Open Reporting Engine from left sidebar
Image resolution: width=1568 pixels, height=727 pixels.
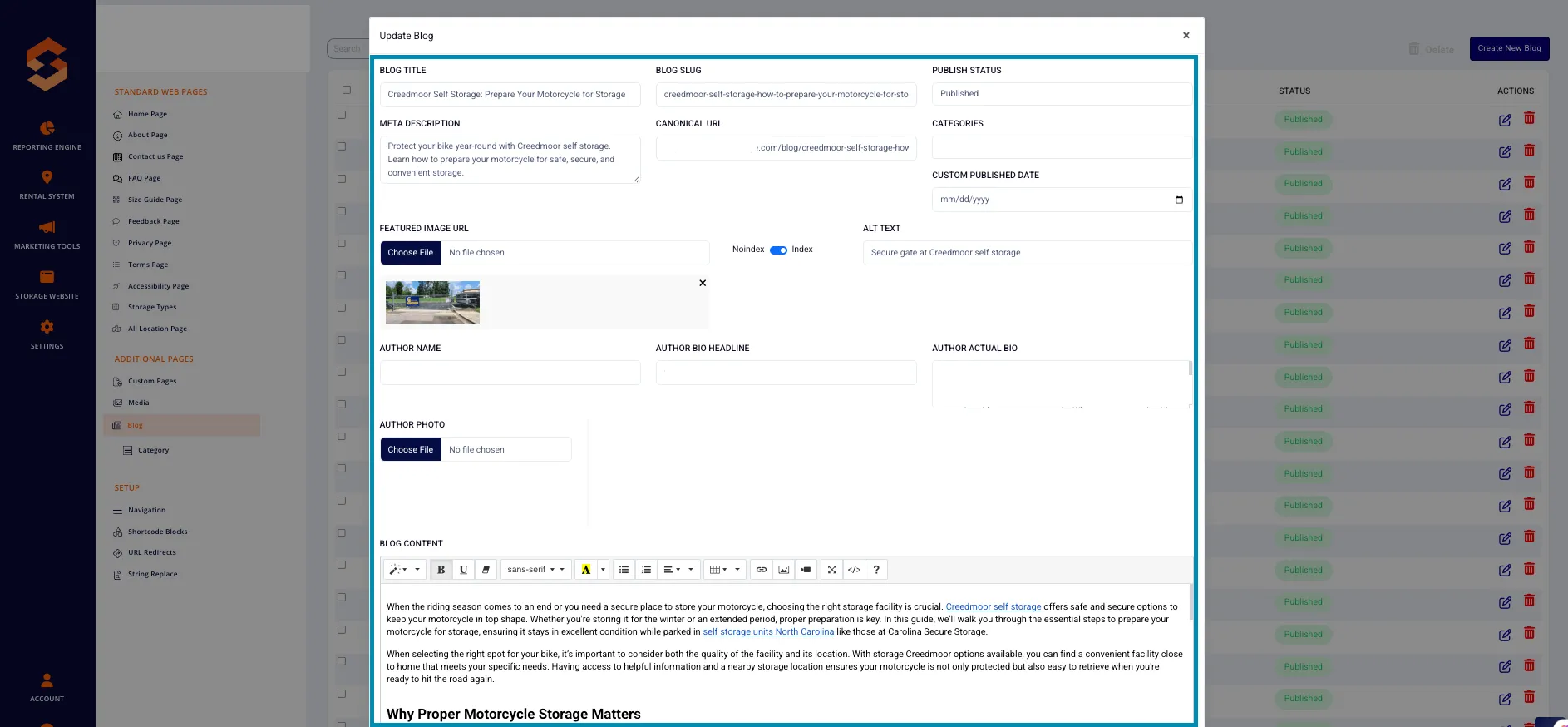(47, 136)
